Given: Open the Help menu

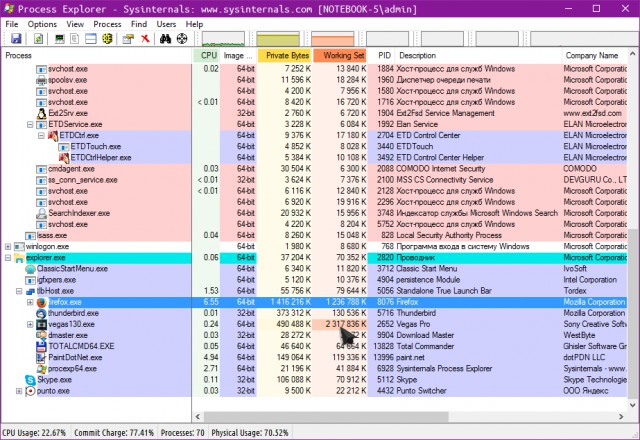Looking at the screenshot, I should pos(194,24).
